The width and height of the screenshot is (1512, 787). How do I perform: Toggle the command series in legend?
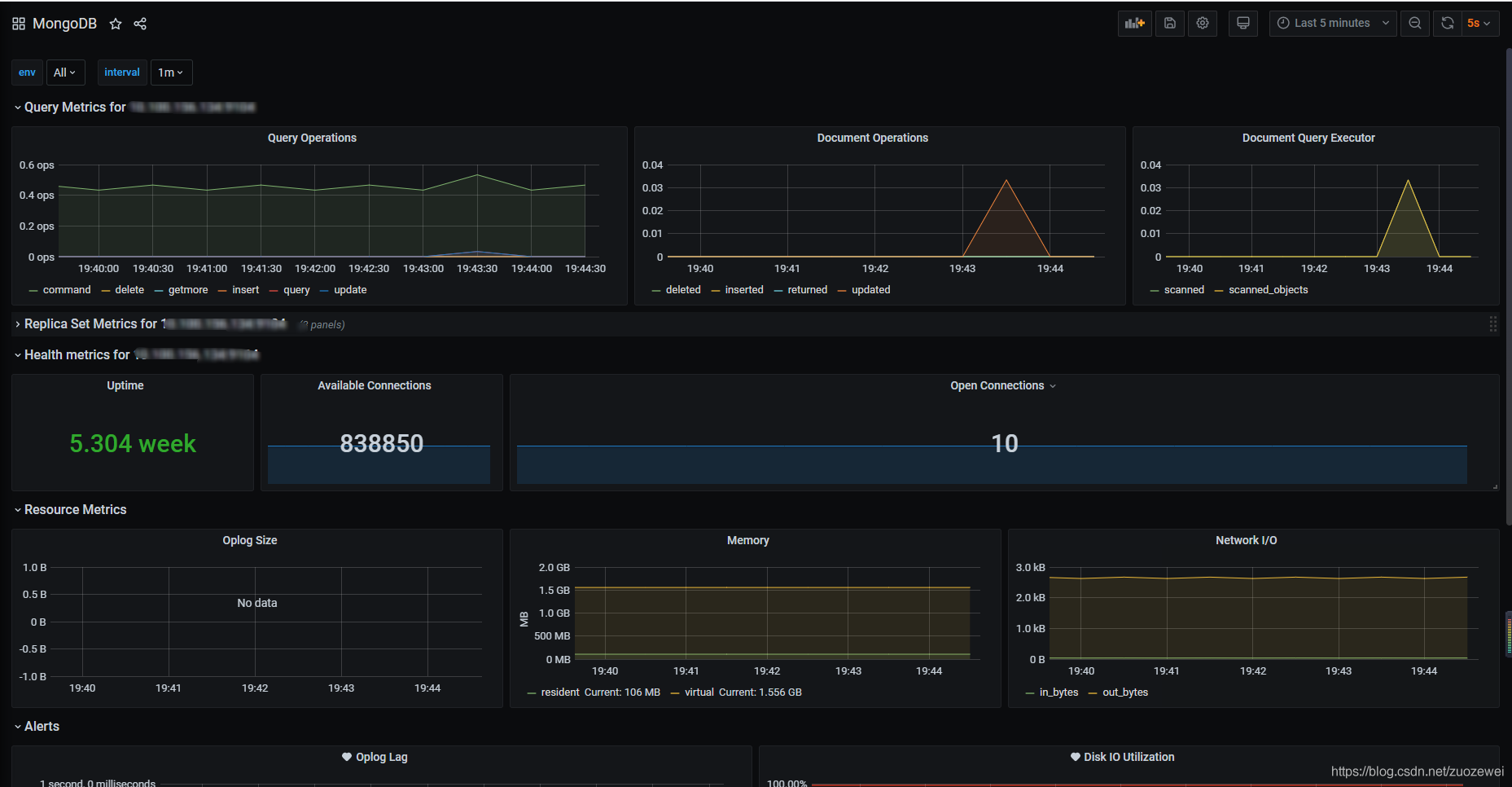click(x=67, y=290)
